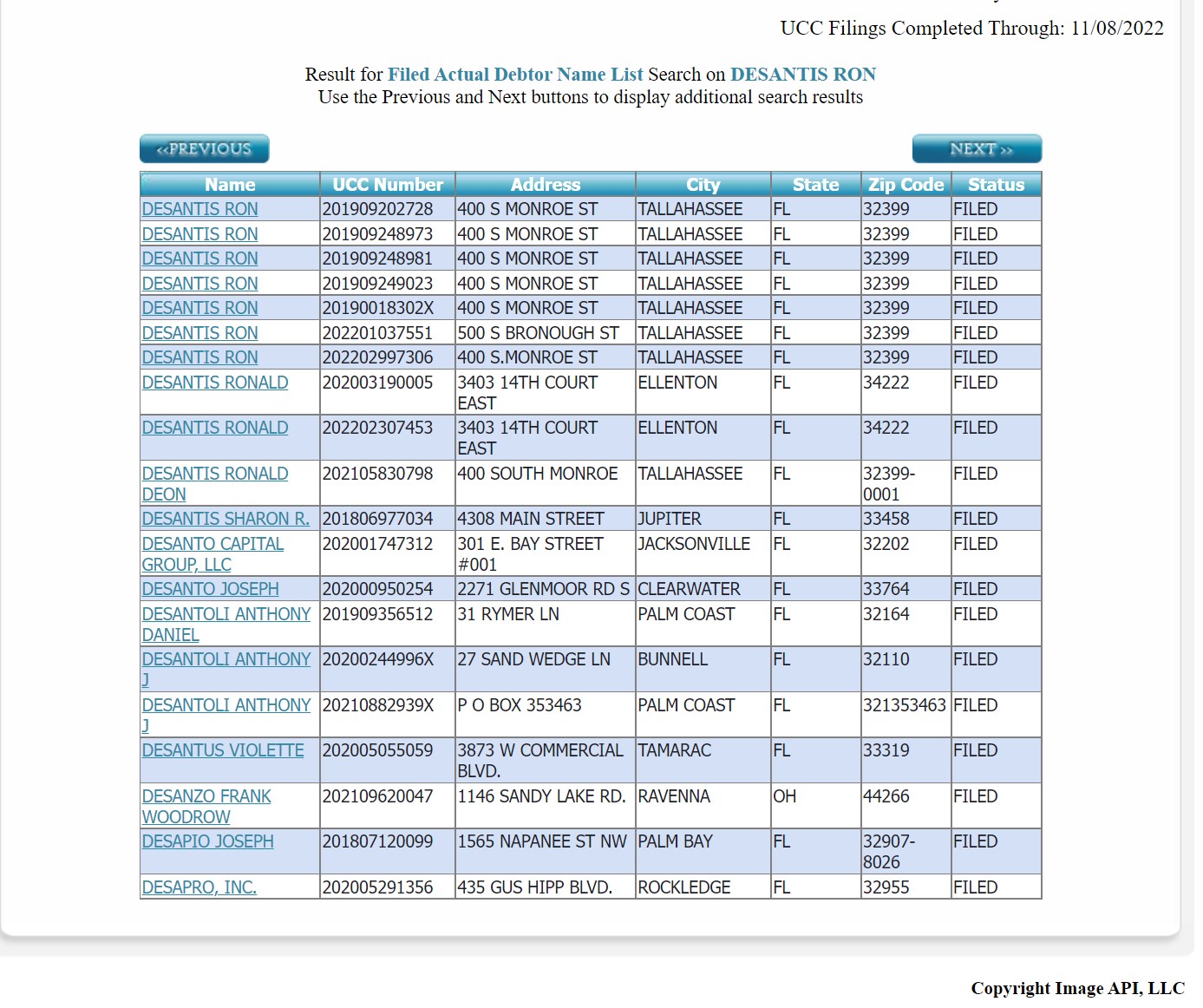Open DESANTIS RON link for UCC 20190018302X

(199, 308)
